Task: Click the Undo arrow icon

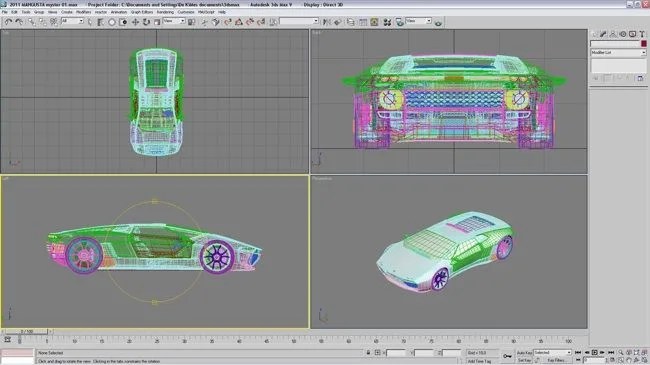Action: coord(8,22)
